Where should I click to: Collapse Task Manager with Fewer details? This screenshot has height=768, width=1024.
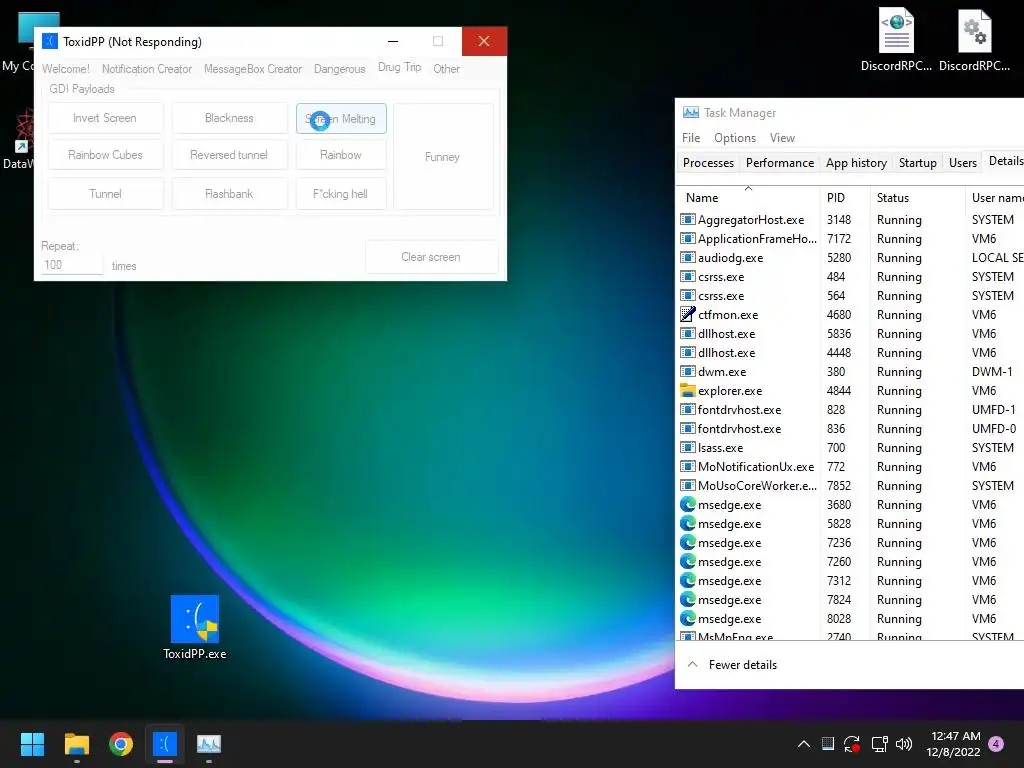click(732, 665)
